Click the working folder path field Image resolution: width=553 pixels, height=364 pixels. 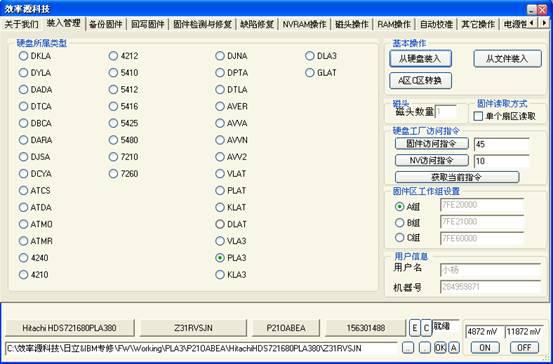point(202,348)
